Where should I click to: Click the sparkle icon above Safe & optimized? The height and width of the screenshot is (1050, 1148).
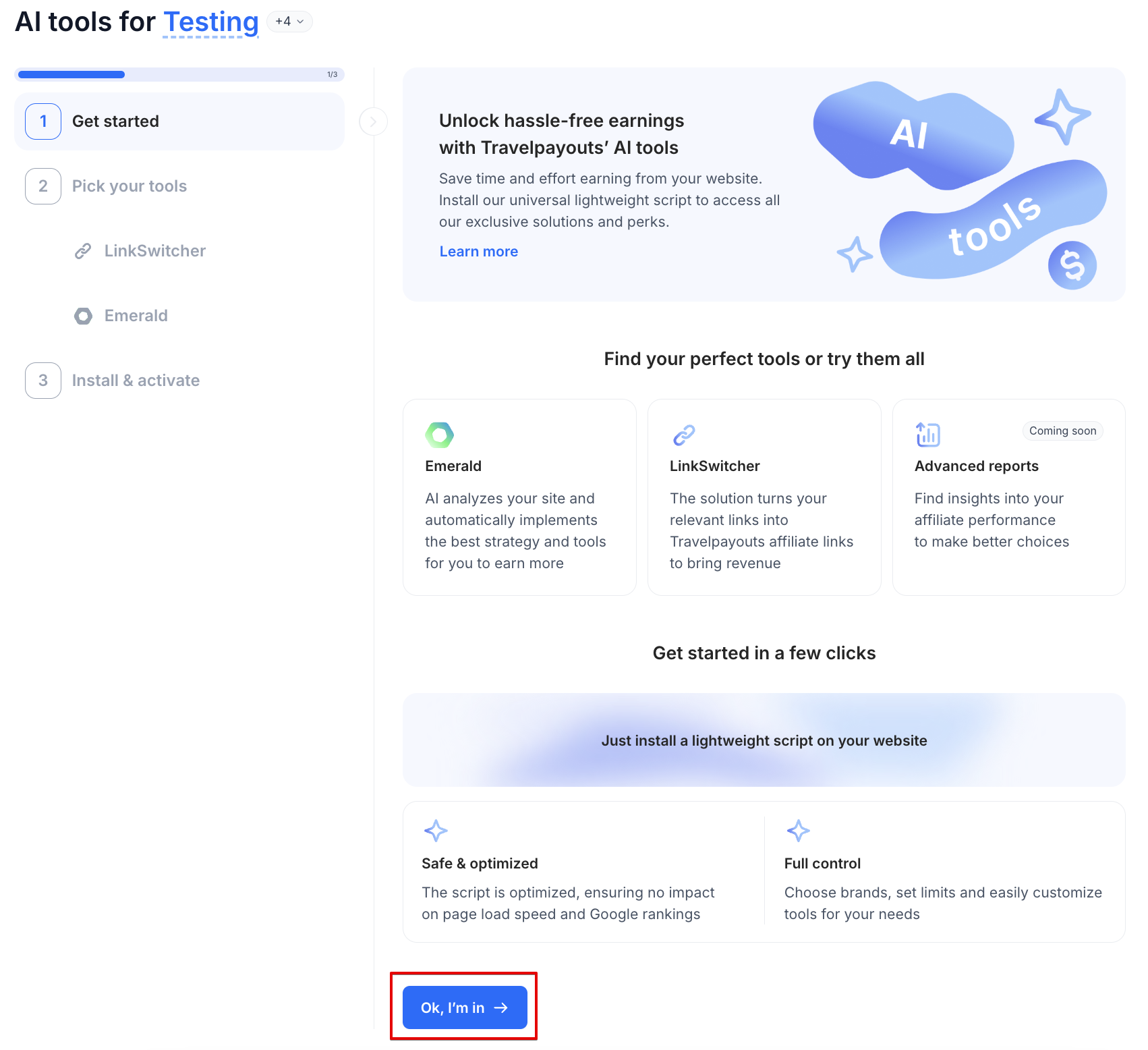[436, 831]
